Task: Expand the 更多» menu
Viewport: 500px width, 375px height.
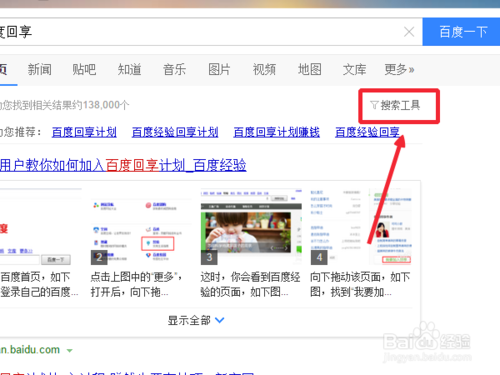Action: pos(399,70)
